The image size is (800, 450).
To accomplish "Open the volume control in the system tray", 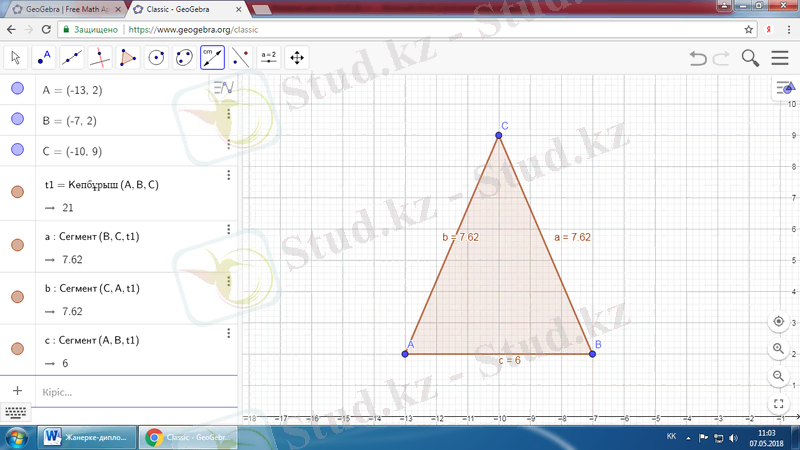I will point(734,438).
